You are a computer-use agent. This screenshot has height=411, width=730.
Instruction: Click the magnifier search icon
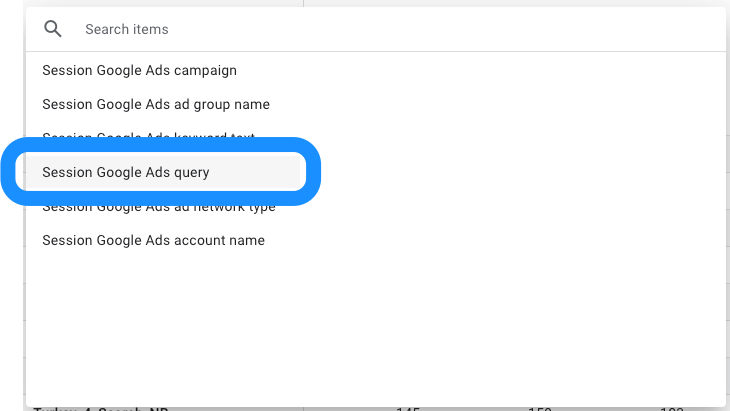(x=53, y=29)
